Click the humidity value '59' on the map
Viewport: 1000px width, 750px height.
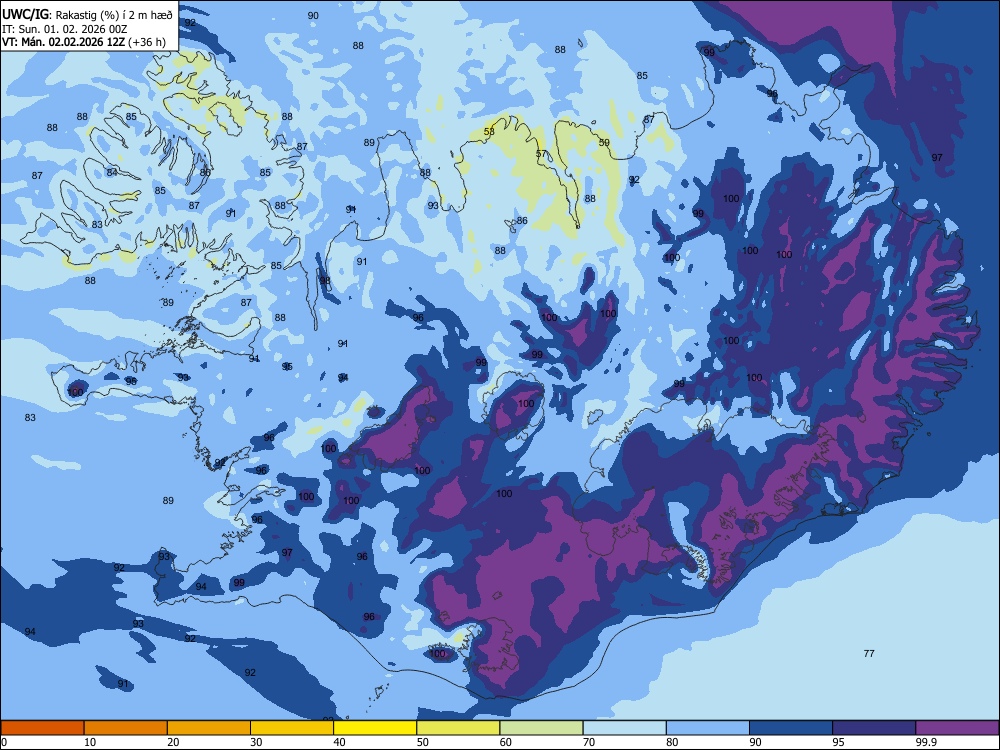click(x=604, y=143)
